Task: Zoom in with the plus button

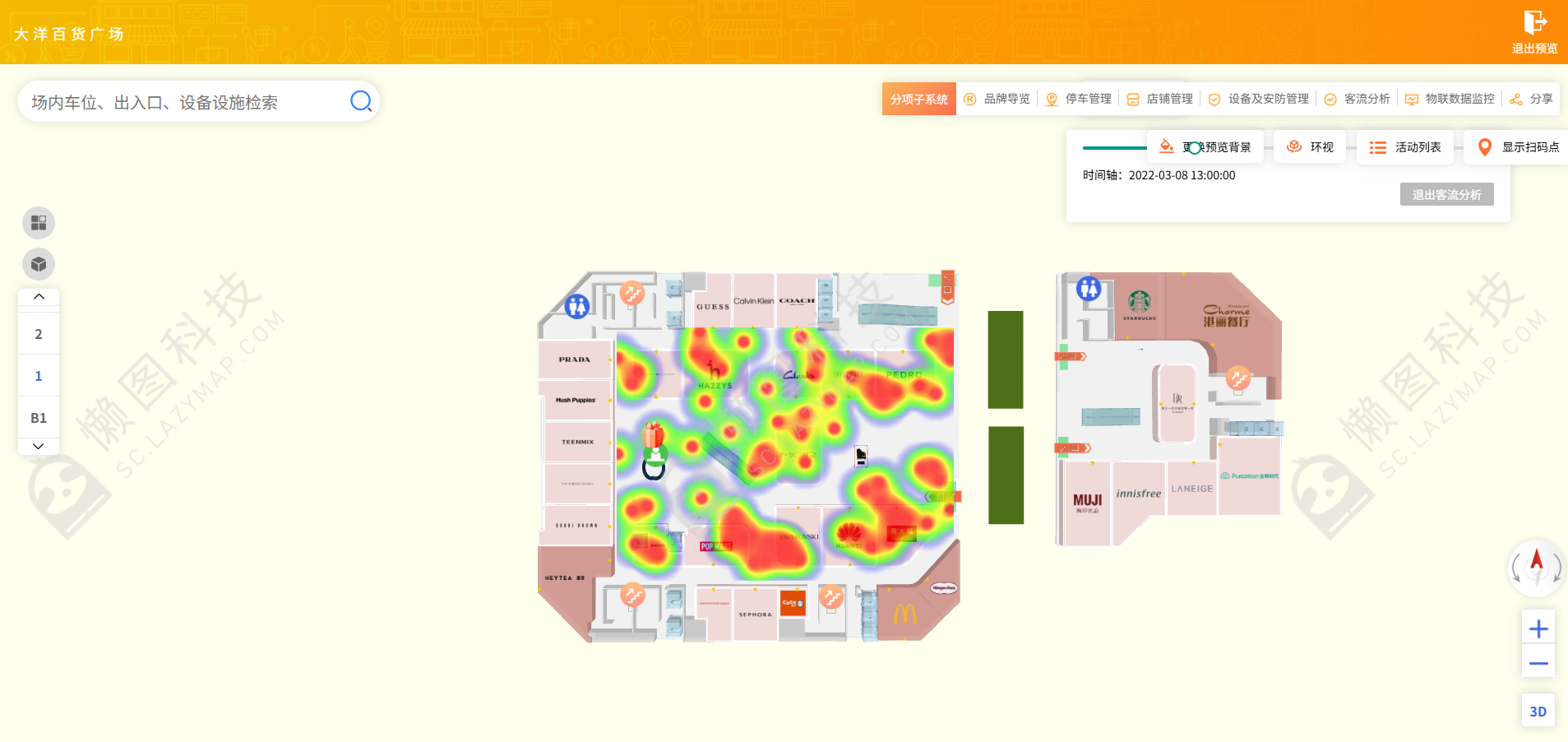Action: [1538, 629]
